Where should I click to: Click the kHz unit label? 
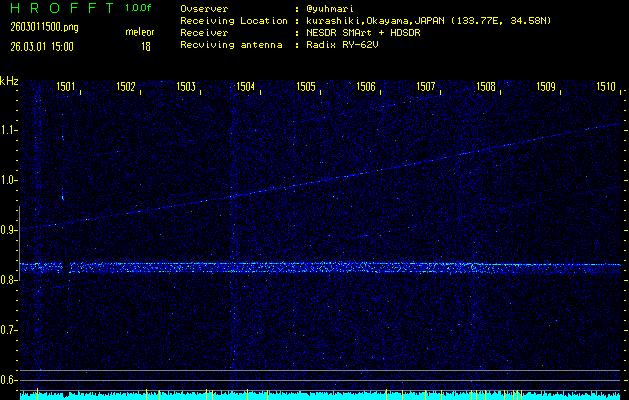click(9, 81)
